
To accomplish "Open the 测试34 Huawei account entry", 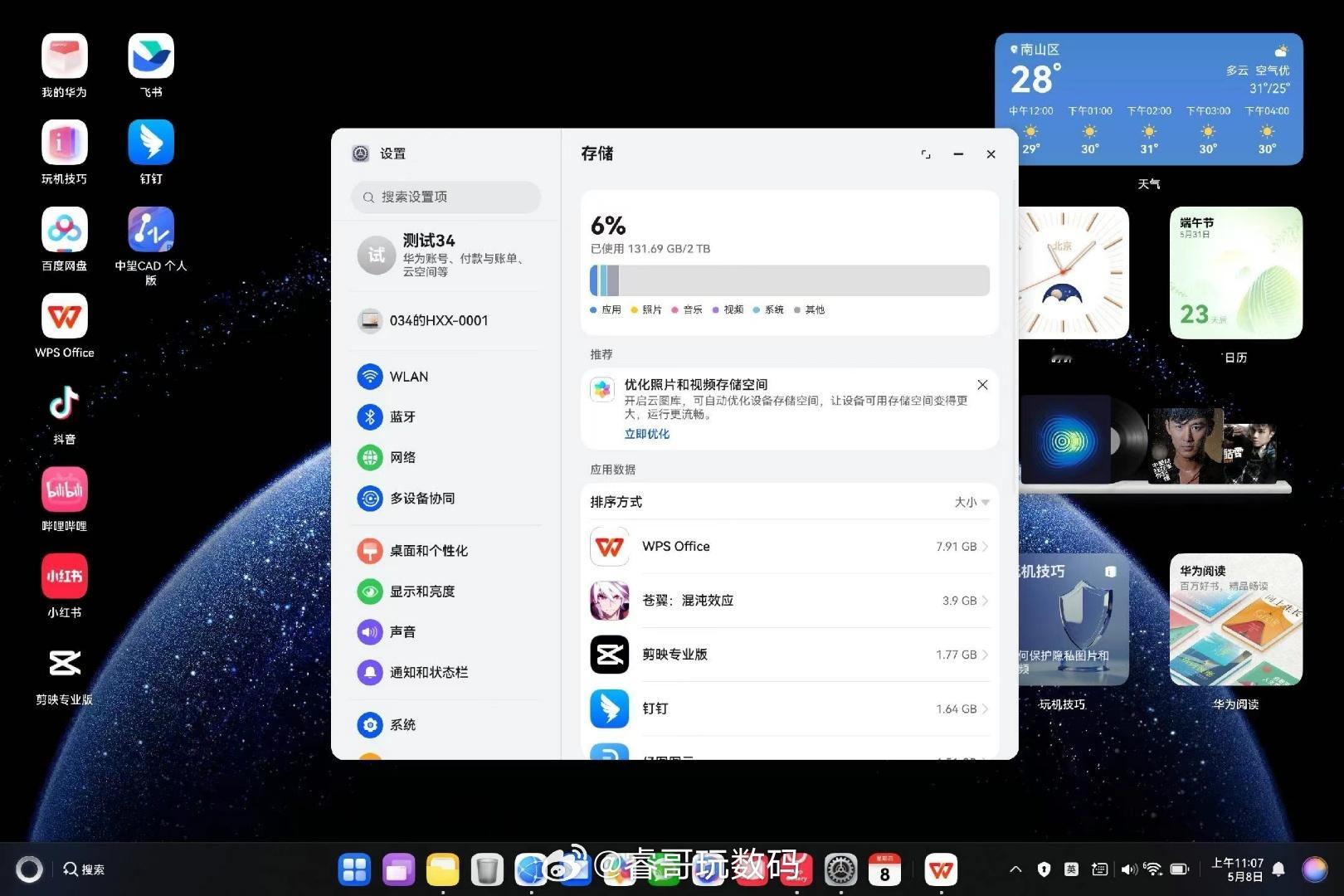I will click(x=448, y=255).
